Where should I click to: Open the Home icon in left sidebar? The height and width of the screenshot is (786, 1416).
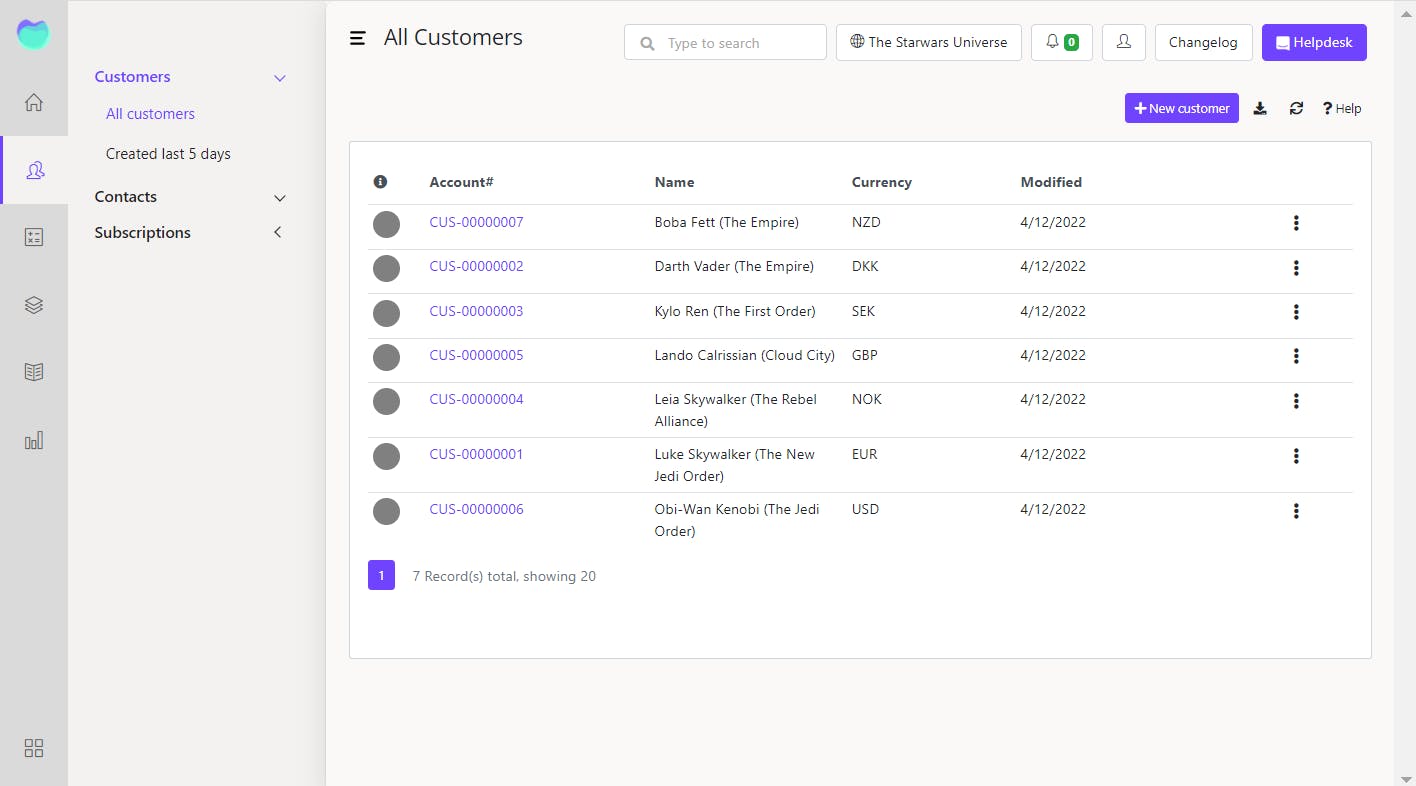pos(34,102)
